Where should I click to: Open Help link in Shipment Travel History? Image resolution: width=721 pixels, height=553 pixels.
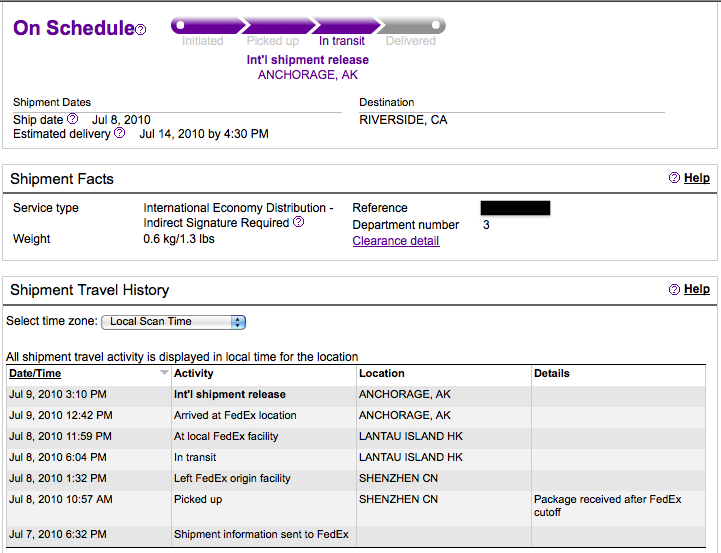click(x=697, y=289)
